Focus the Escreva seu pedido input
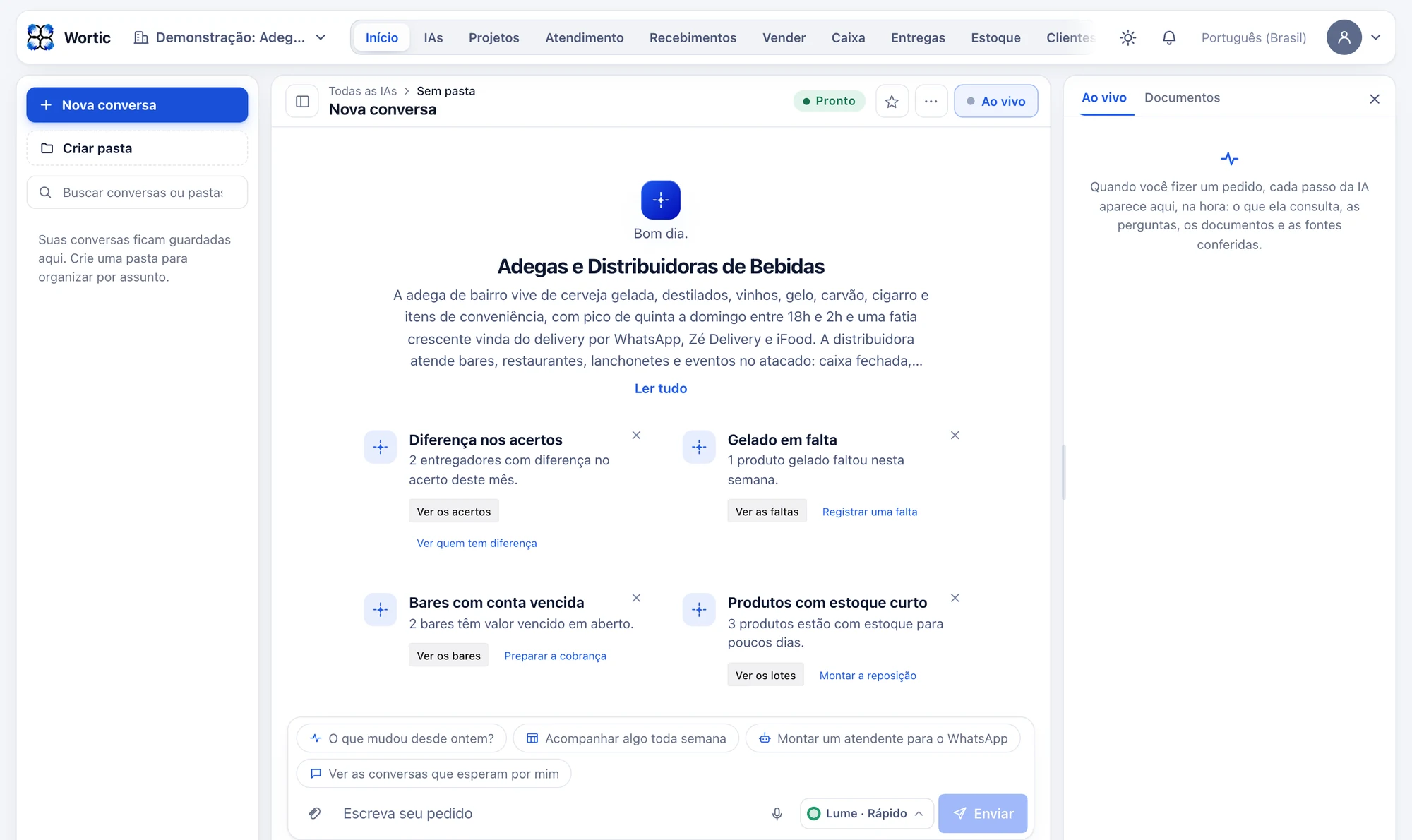This screenshot has width=1412, height=840. pyautogui.click(x=549, y=813)
